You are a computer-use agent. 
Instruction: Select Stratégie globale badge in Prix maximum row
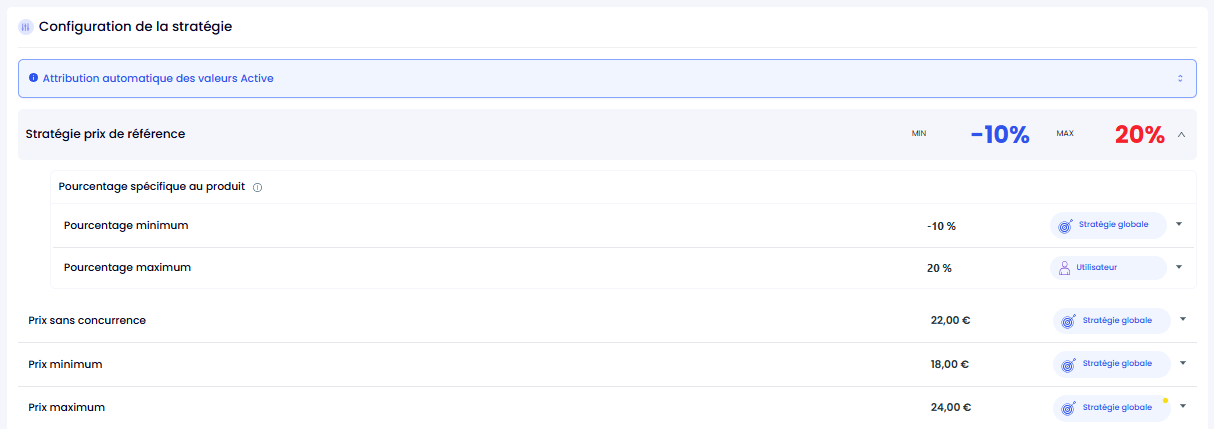tap(1111, 408)
